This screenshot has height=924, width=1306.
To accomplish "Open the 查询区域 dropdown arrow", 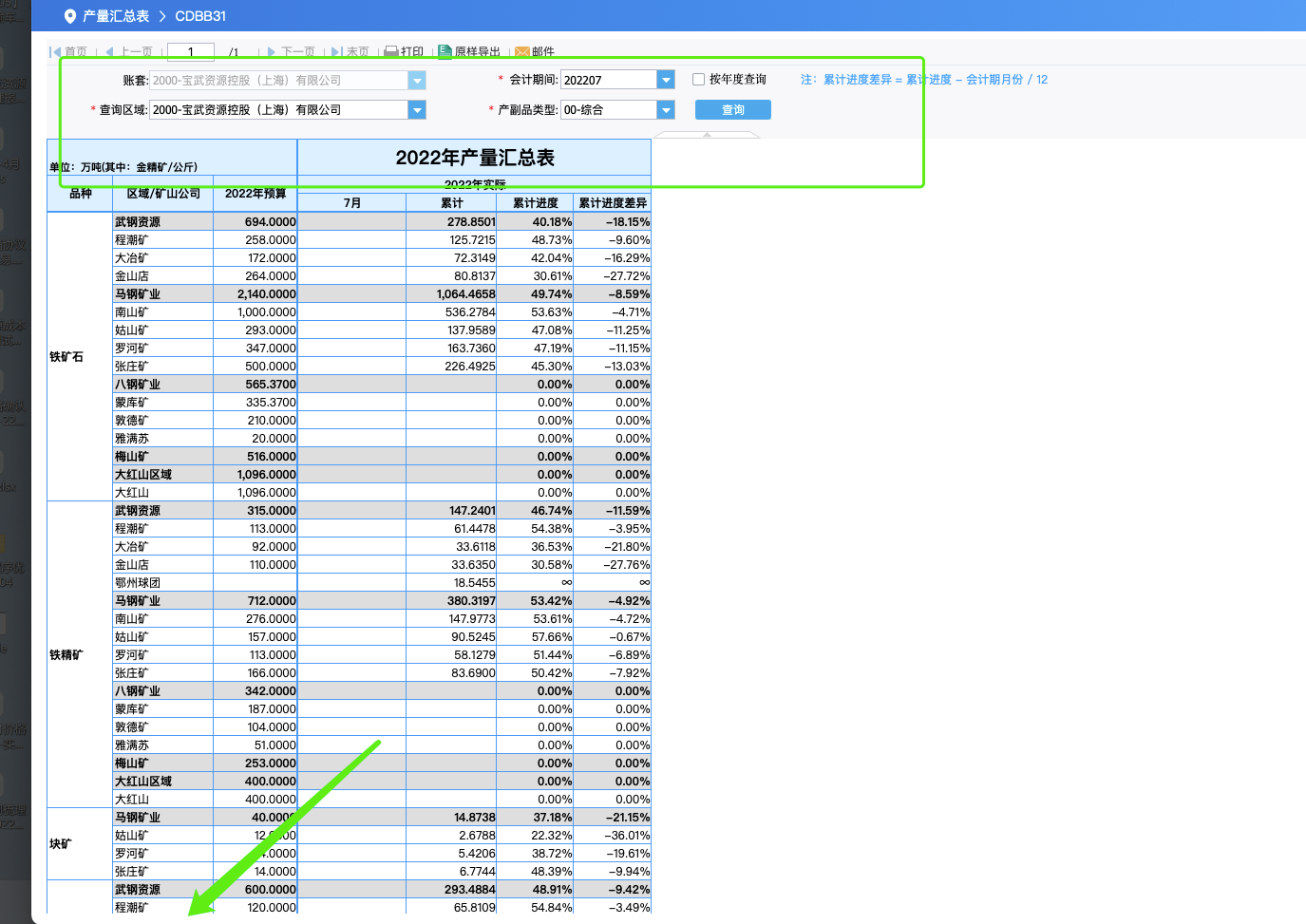I will click(x=417, y=110).
